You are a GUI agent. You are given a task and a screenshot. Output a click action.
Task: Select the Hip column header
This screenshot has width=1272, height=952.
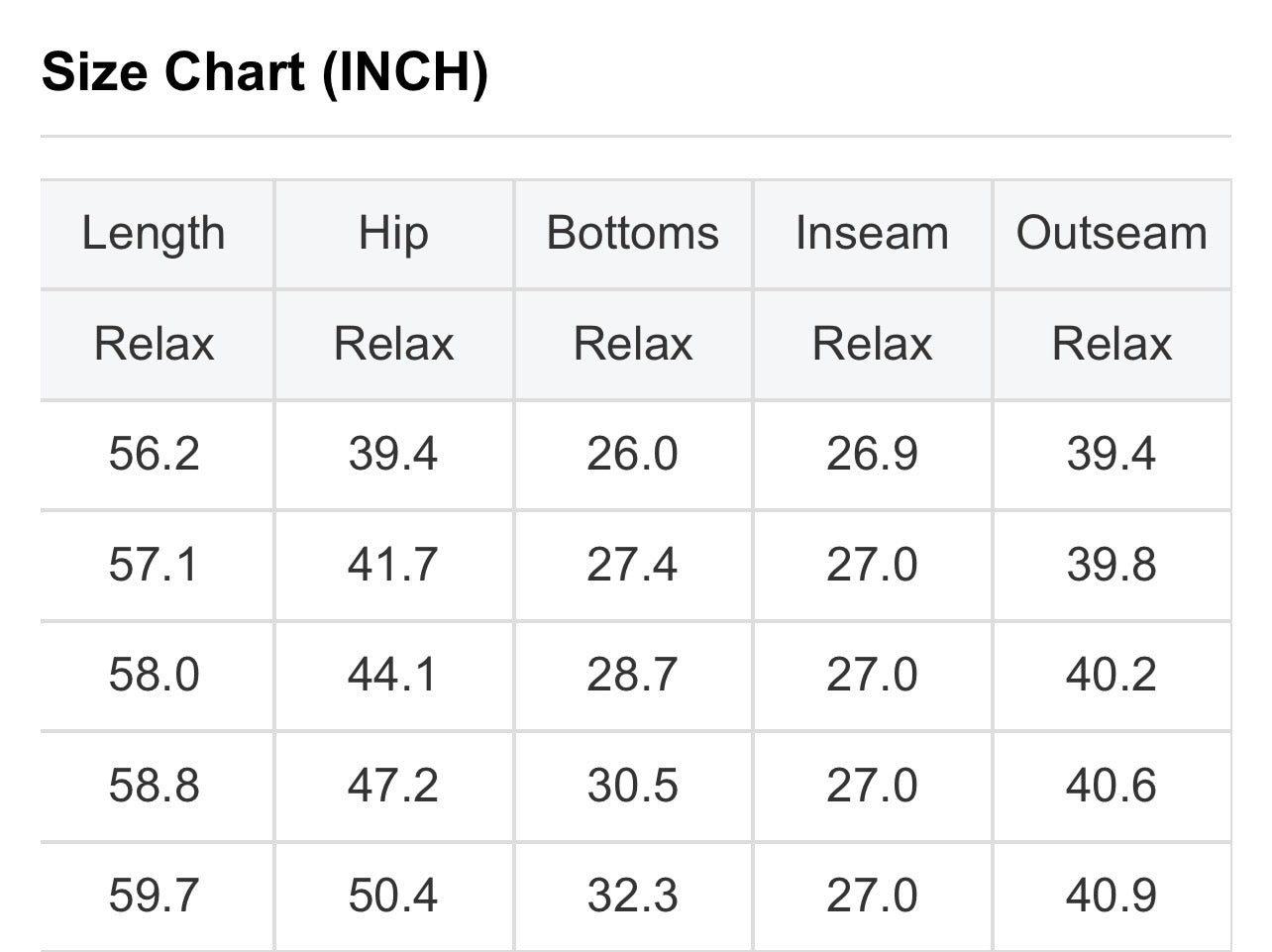(x=393, y=234)
